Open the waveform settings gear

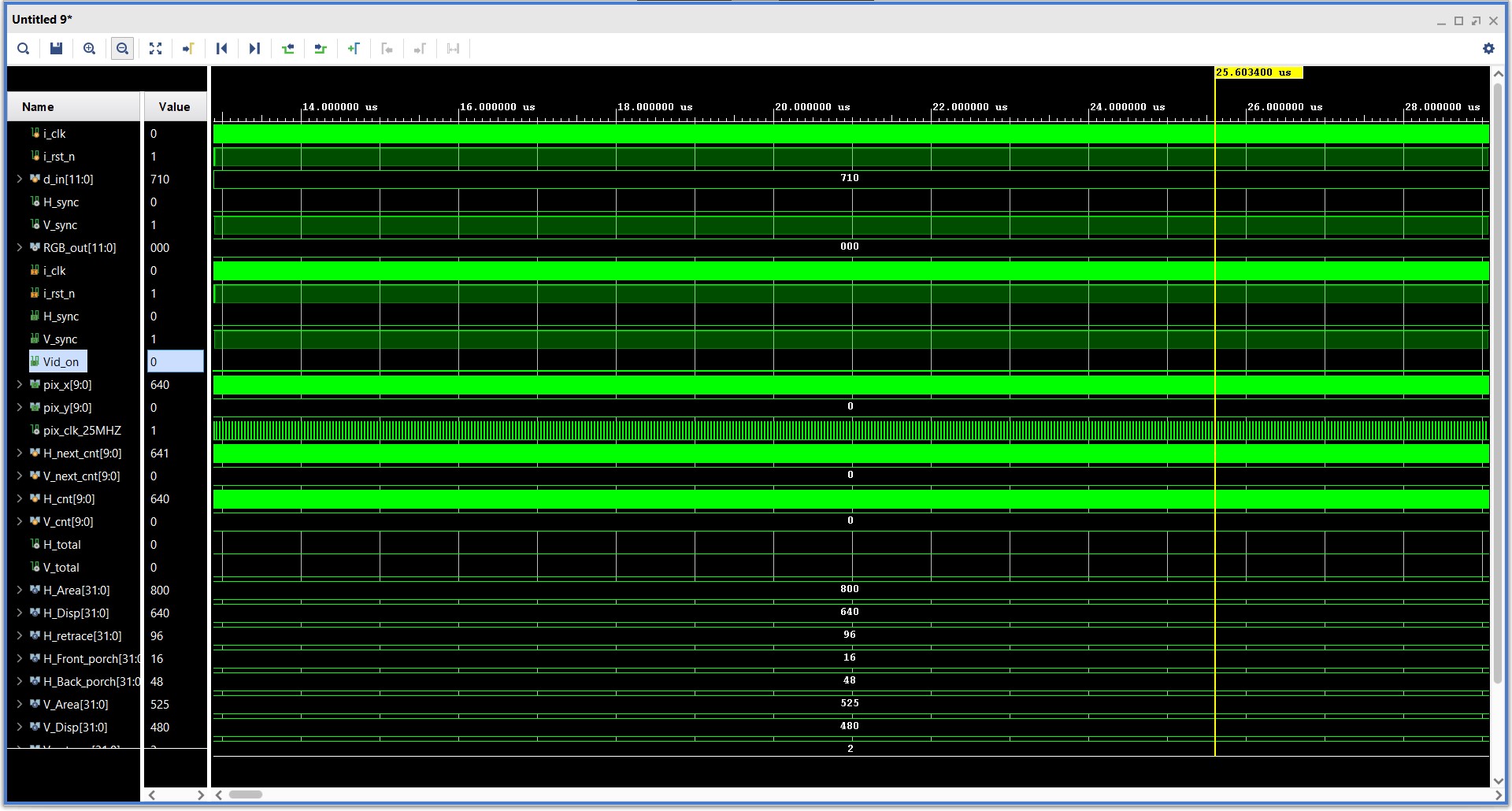(1488, 48)
